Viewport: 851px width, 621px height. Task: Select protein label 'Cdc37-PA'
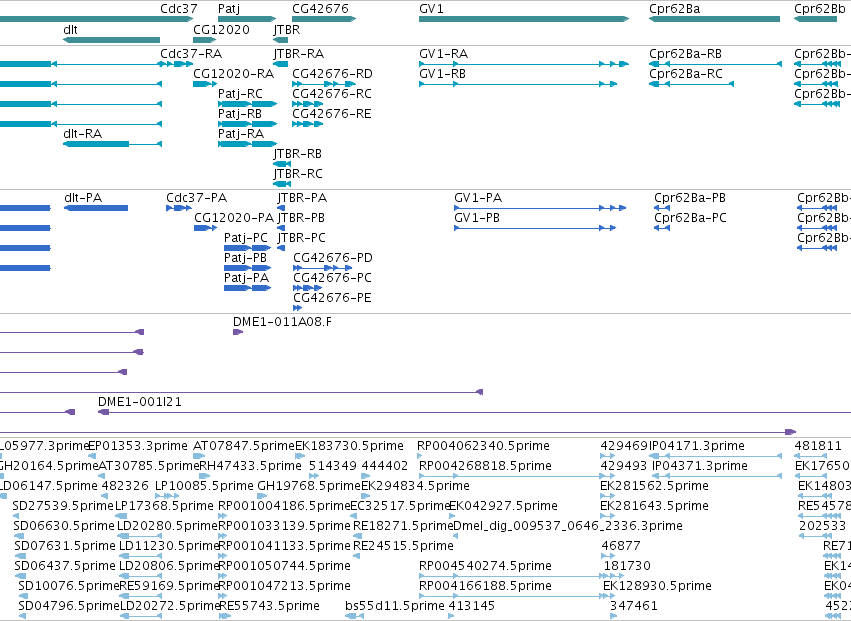(196, 198)
